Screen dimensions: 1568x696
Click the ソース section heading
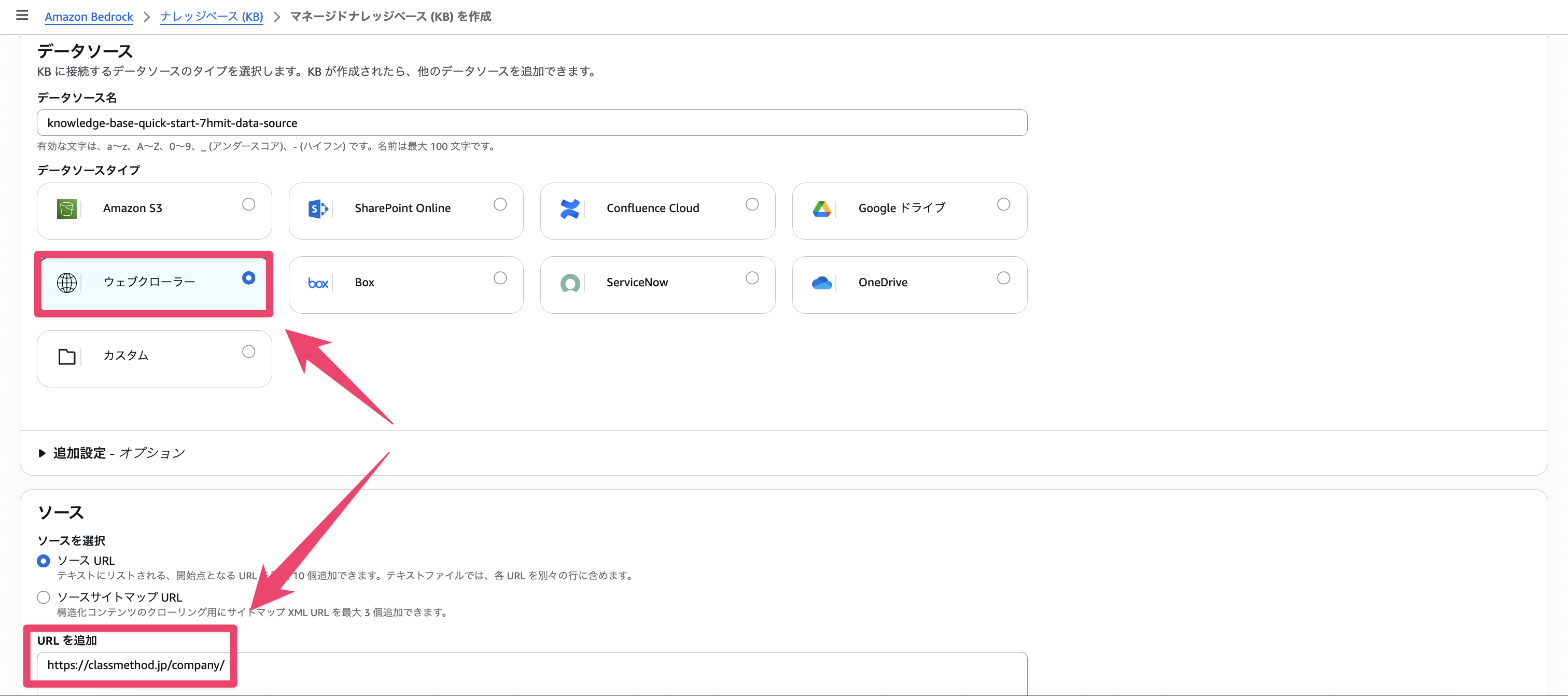coord(61,513)
